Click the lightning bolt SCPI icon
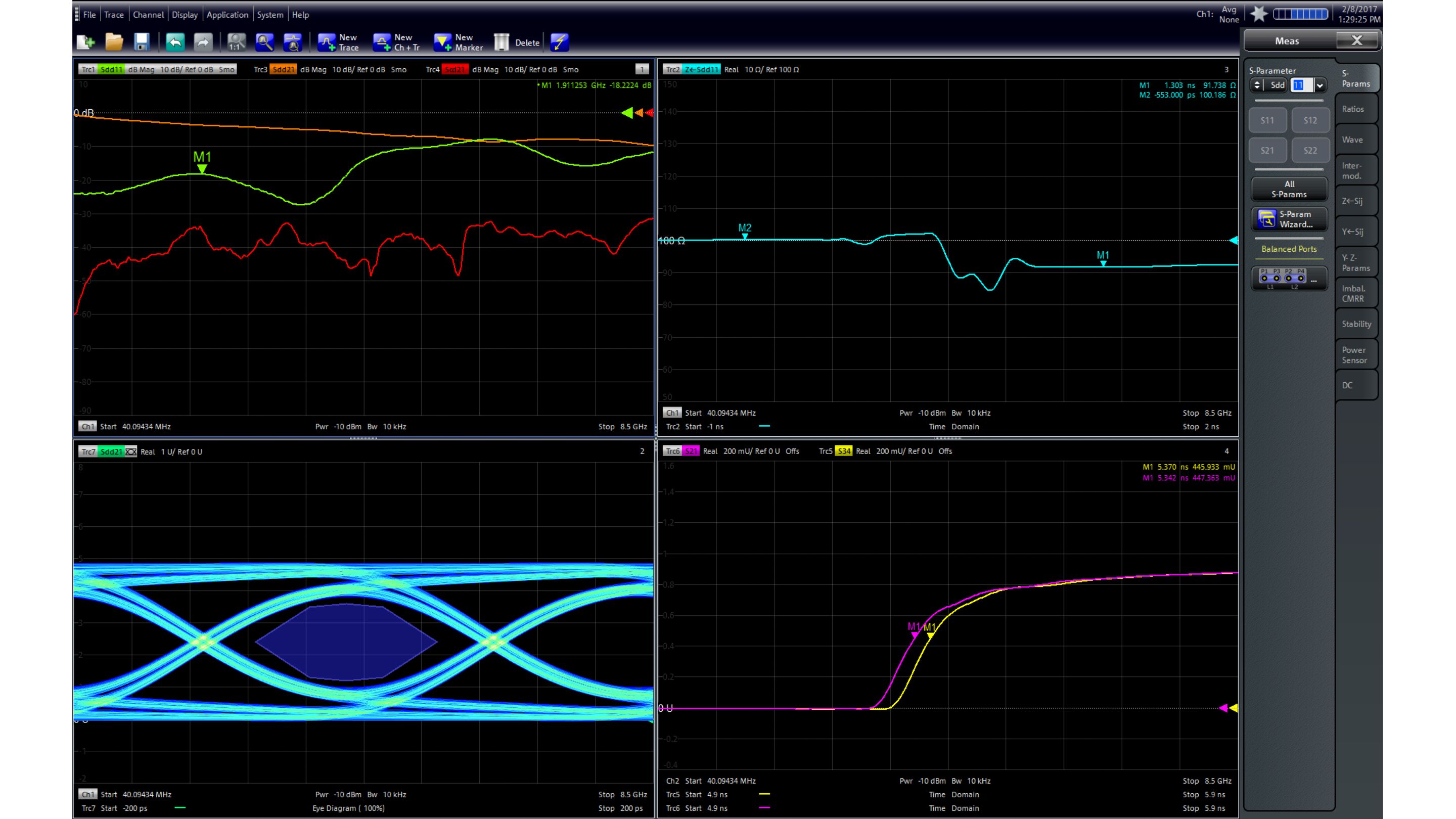Screen dimensions: 1456x819 point(559,42)
